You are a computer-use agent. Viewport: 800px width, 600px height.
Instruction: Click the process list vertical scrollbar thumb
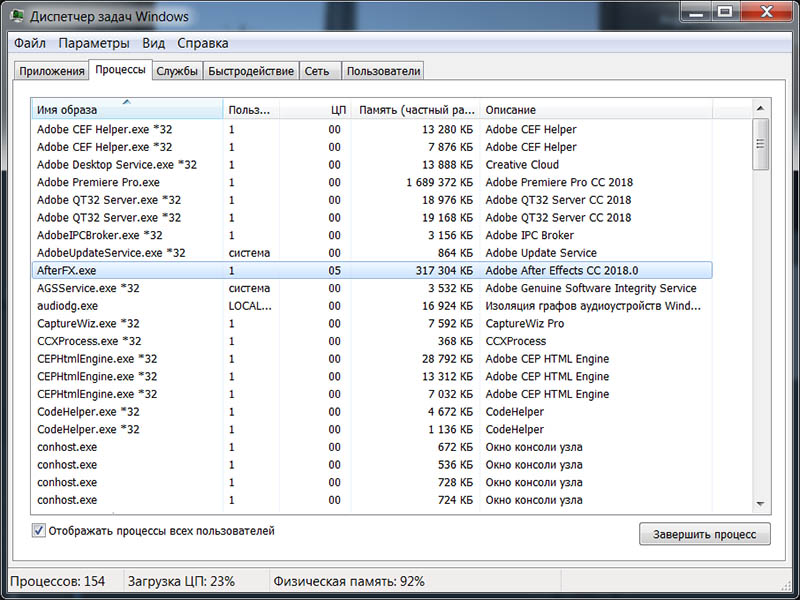[760, 144]
